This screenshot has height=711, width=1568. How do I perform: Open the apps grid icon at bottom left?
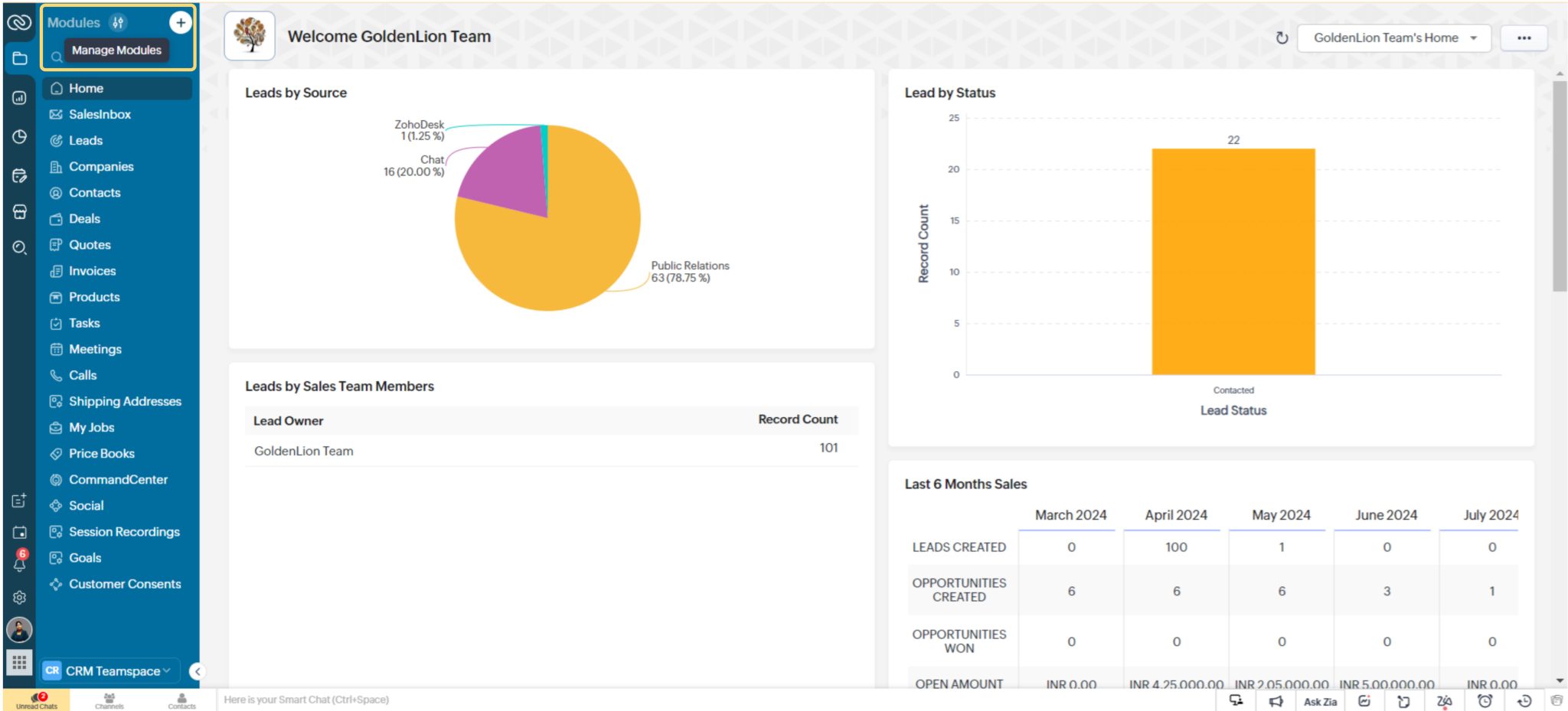[19, 664]
